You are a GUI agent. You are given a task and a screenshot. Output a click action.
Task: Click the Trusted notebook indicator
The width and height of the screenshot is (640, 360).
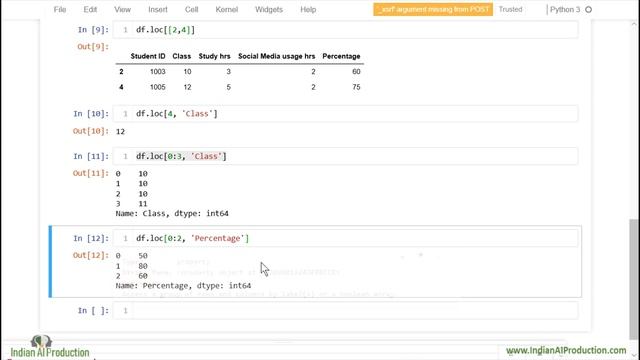pos(510,9)
